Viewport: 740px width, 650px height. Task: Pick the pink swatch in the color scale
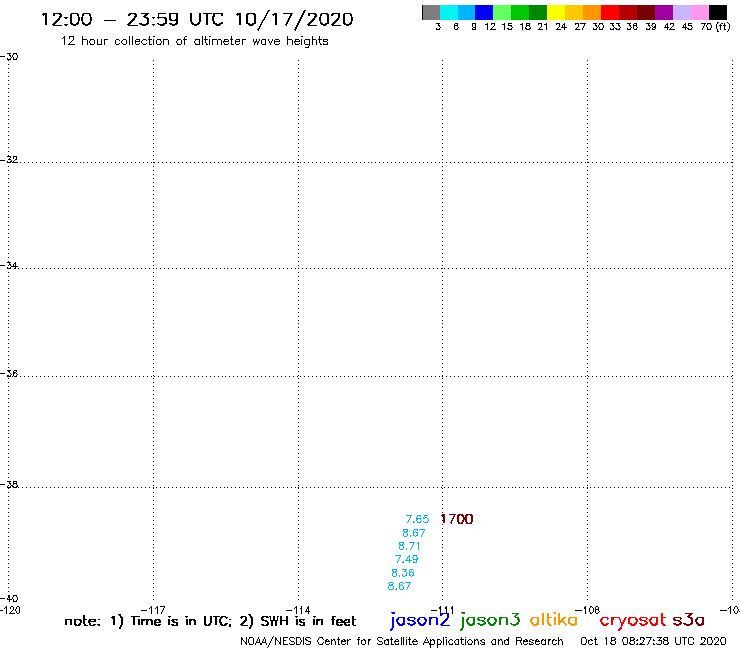[x=700, y=12]
